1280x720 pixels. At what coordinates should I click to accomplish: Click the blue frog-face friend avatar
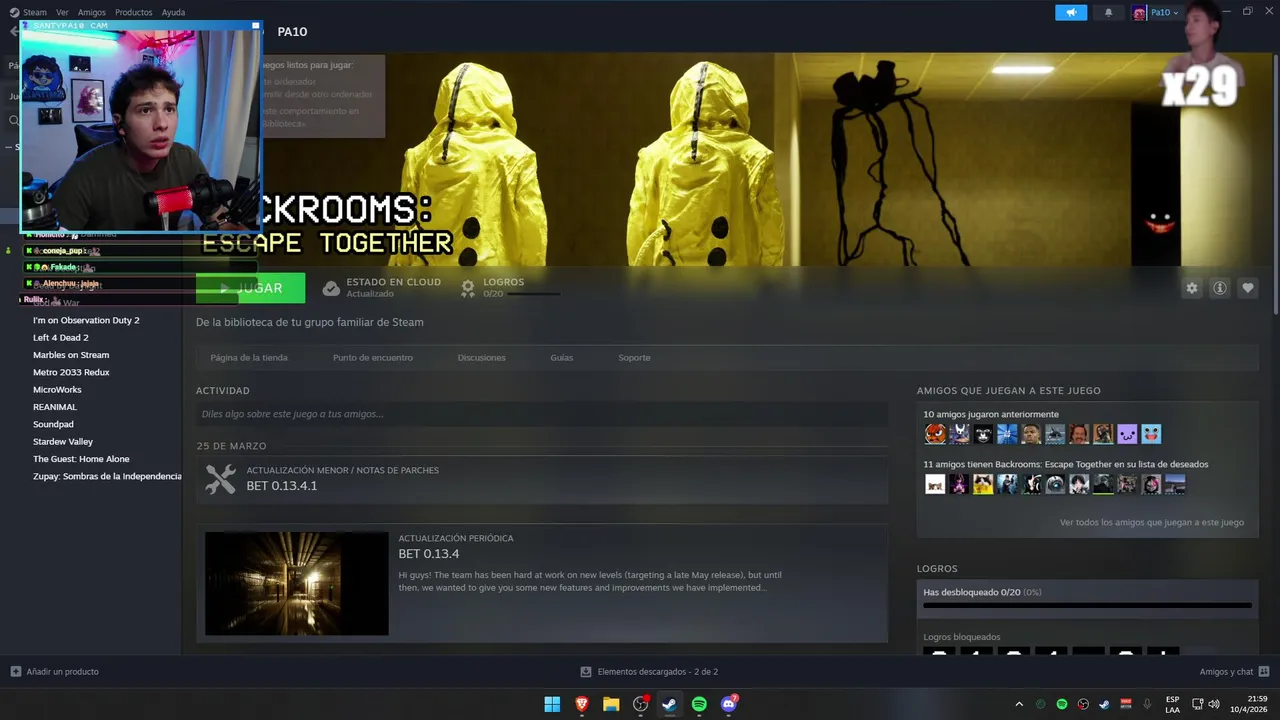pyautogui.click(x=1151, y=434)
